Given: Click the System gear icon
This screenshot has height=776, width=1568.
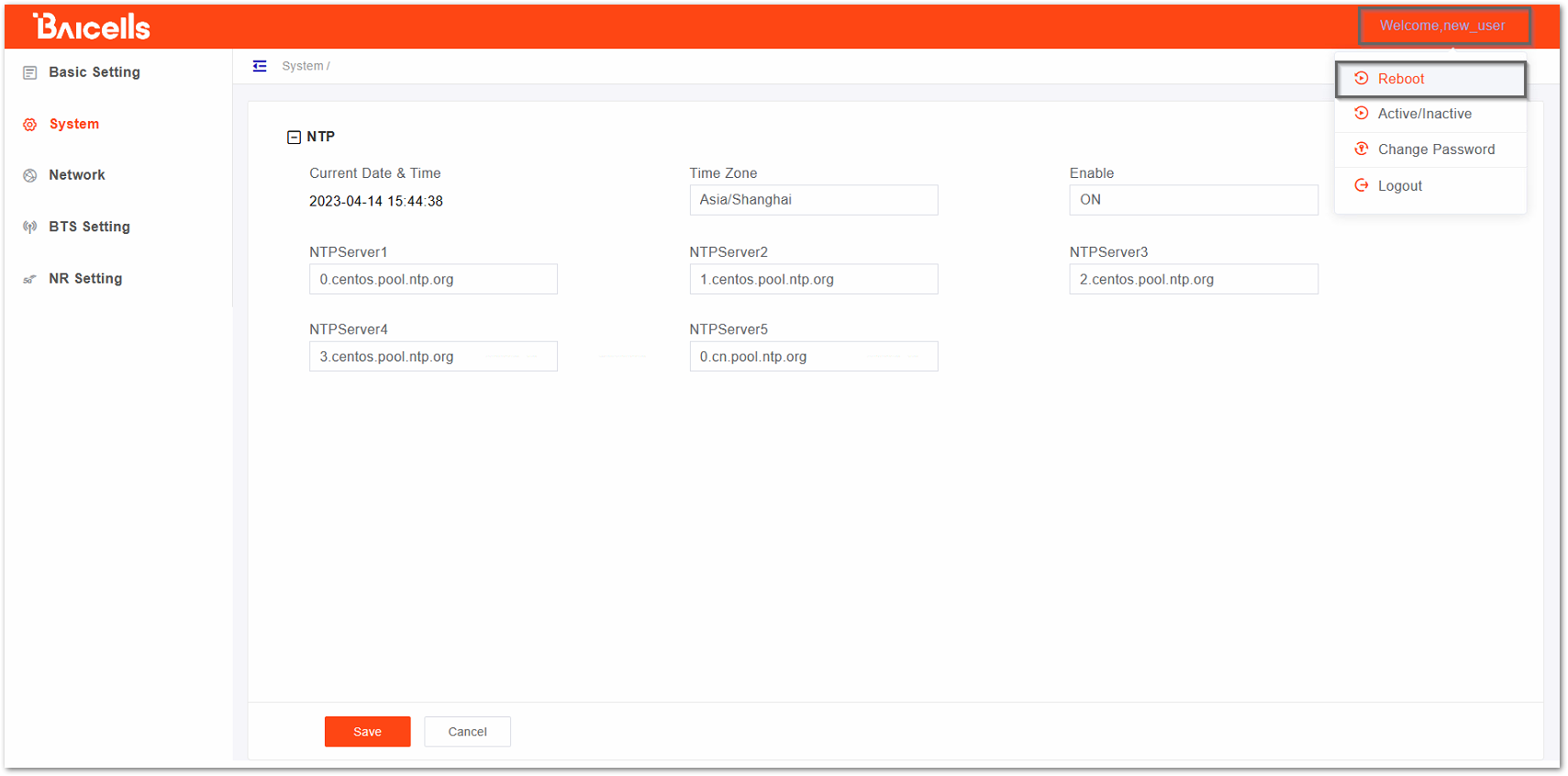Looking at the screenshot, I should click(30, 125).
